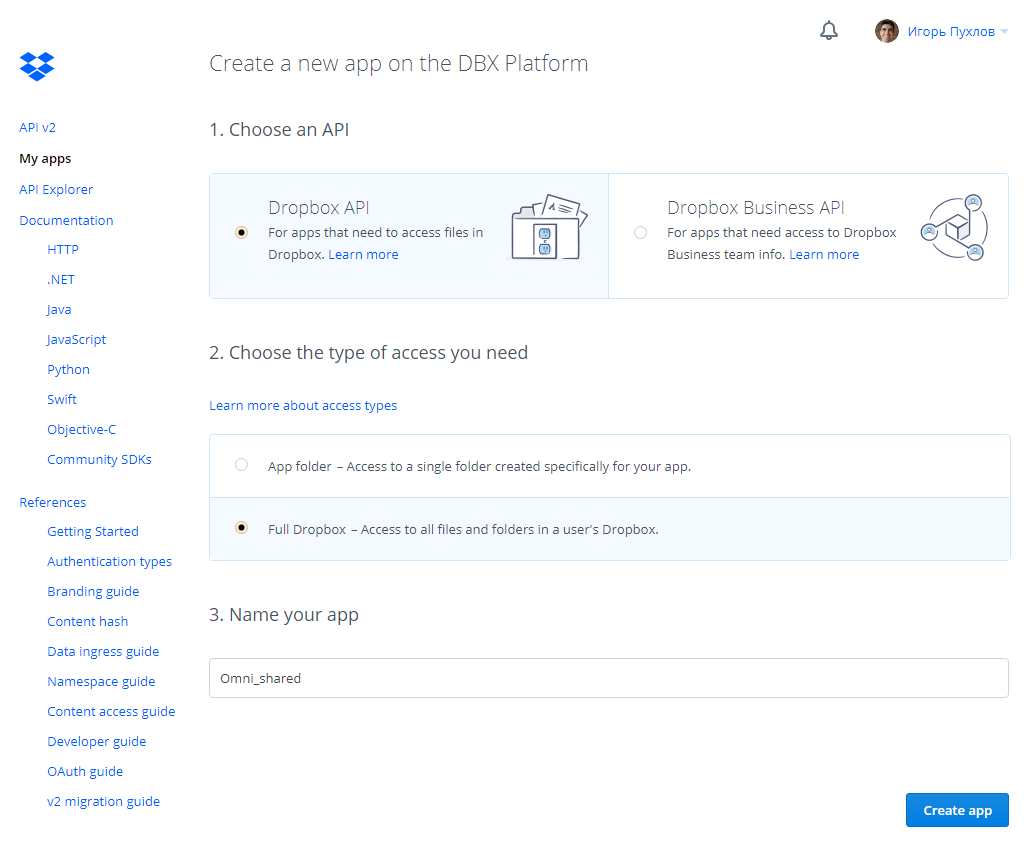
Task: Select the Dropbox Business API radio button
Action: coord(641,232)
